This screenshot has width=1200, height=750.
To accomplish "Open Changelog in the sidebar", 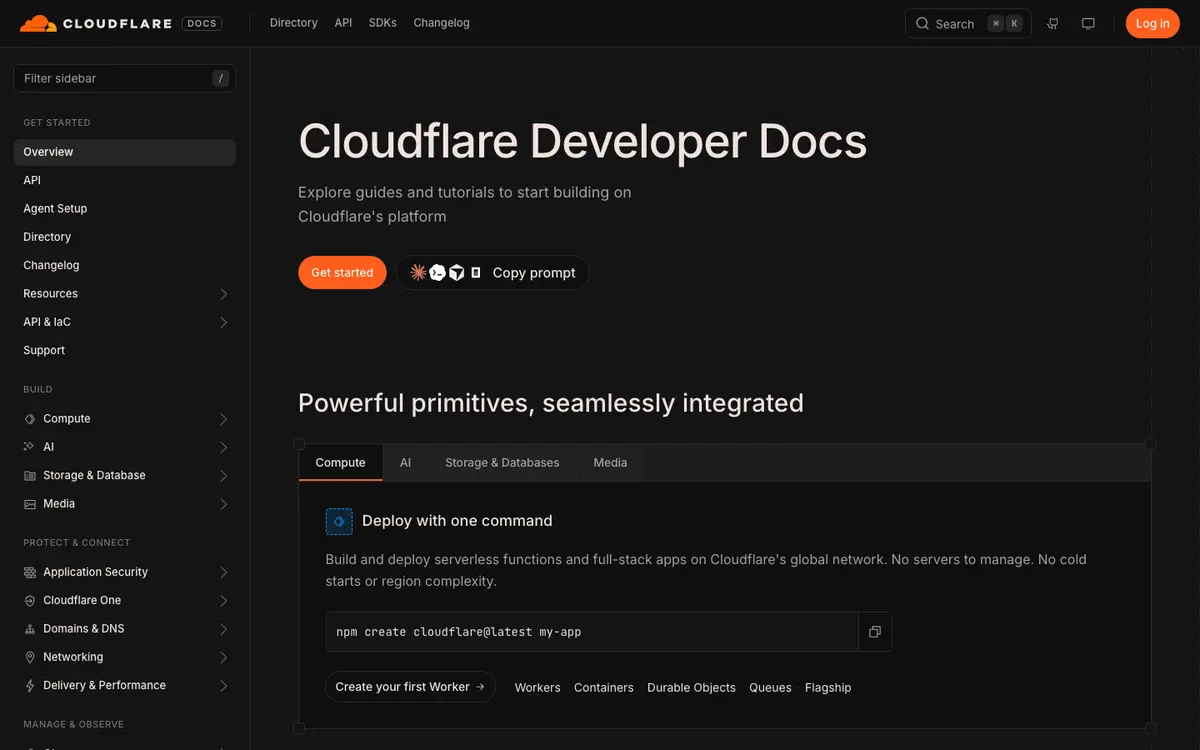I will tap(125, 266).
